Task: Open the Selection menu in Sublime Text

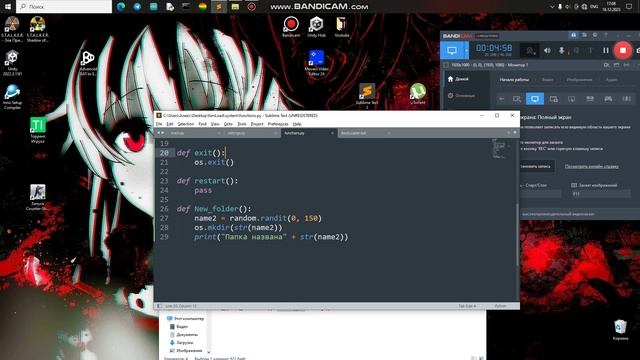Action: (x=186, y=124)
